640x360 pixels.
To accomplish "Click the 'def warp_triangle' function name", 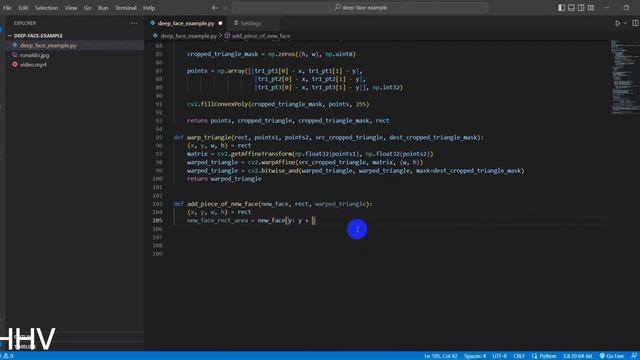I will click(x=209, y=137).
